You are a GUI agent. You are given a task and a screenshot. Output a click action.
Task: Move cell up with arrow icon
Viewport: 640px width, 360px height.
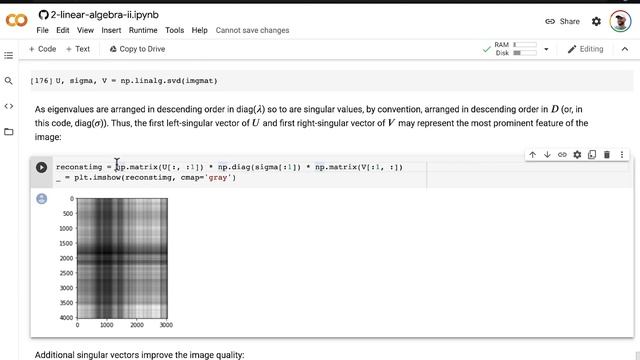click(532, 155)
